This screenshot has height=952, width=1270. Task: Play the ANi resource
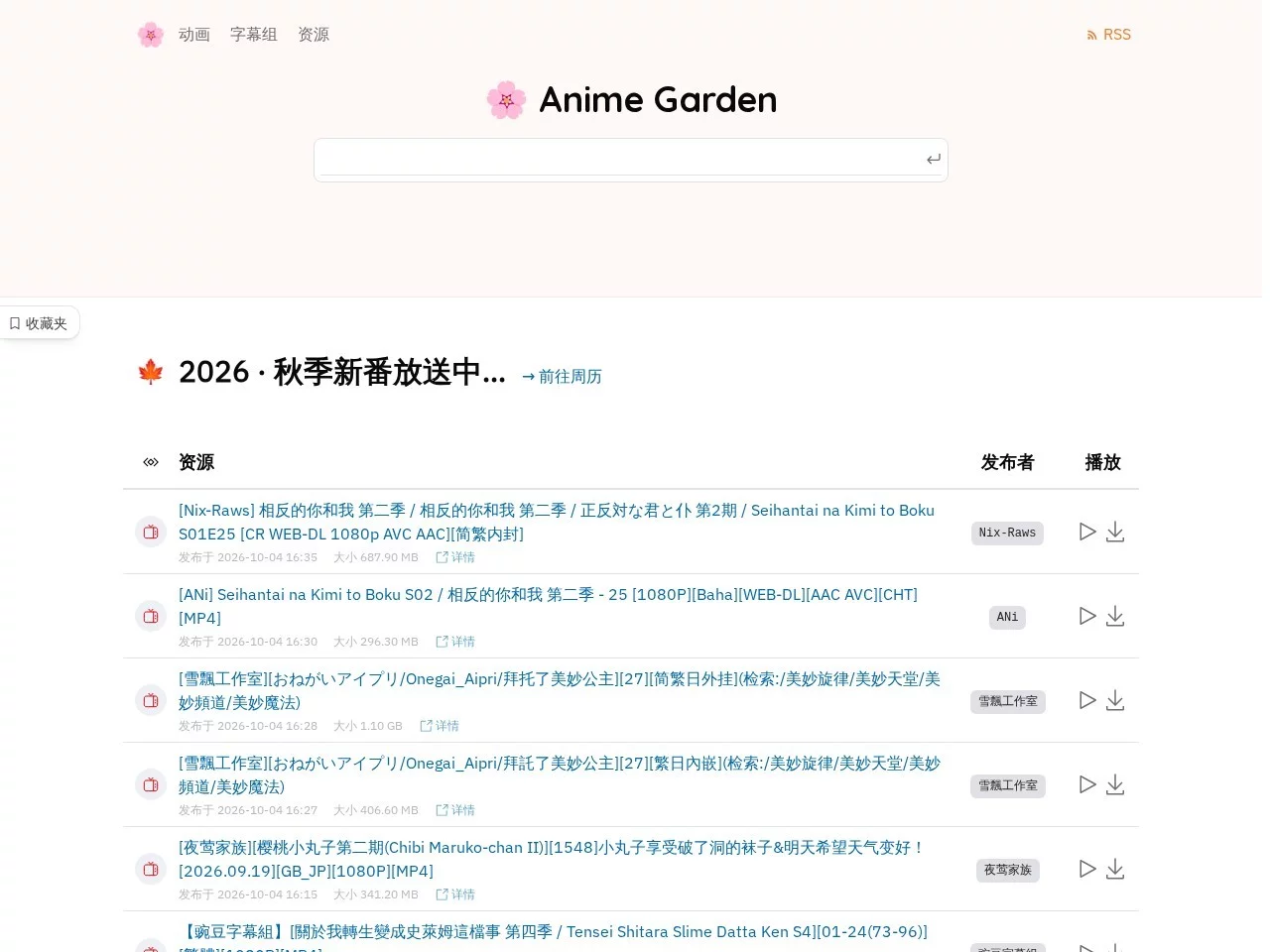click(1087, 616)
